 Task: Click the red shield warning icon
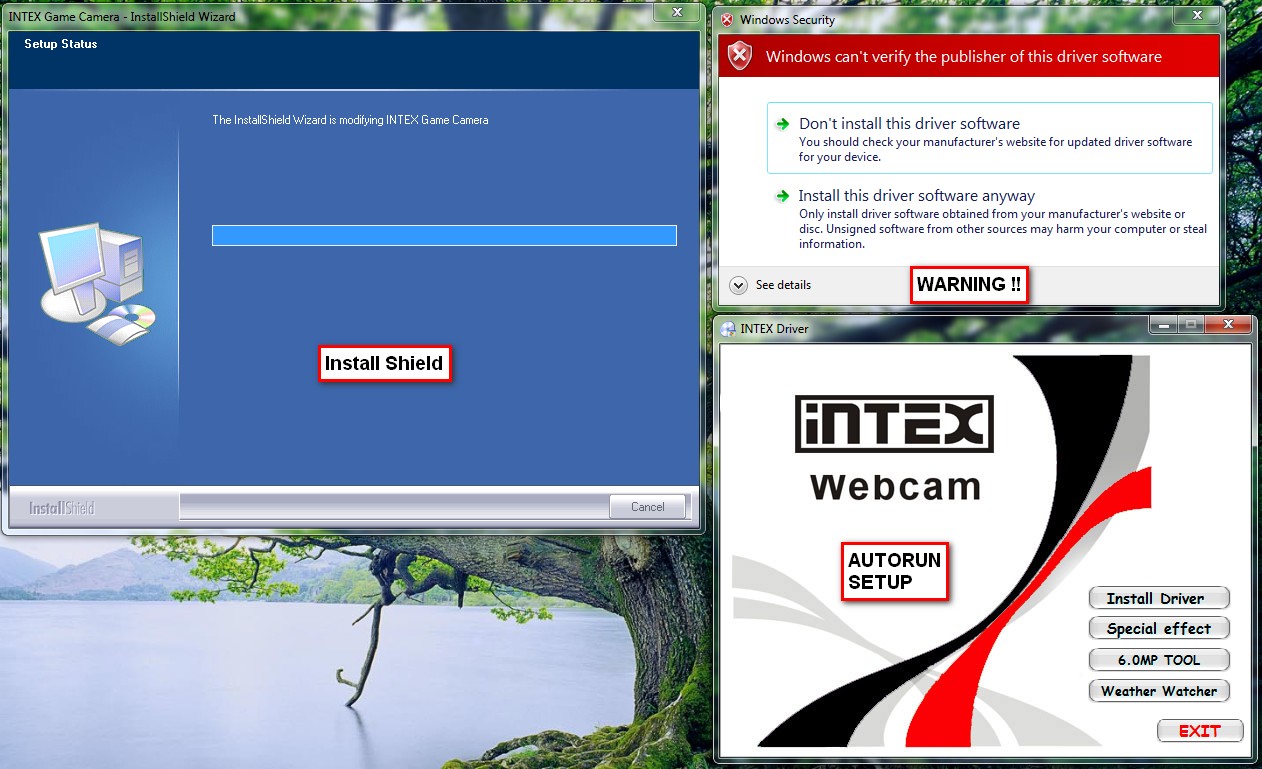739,56
